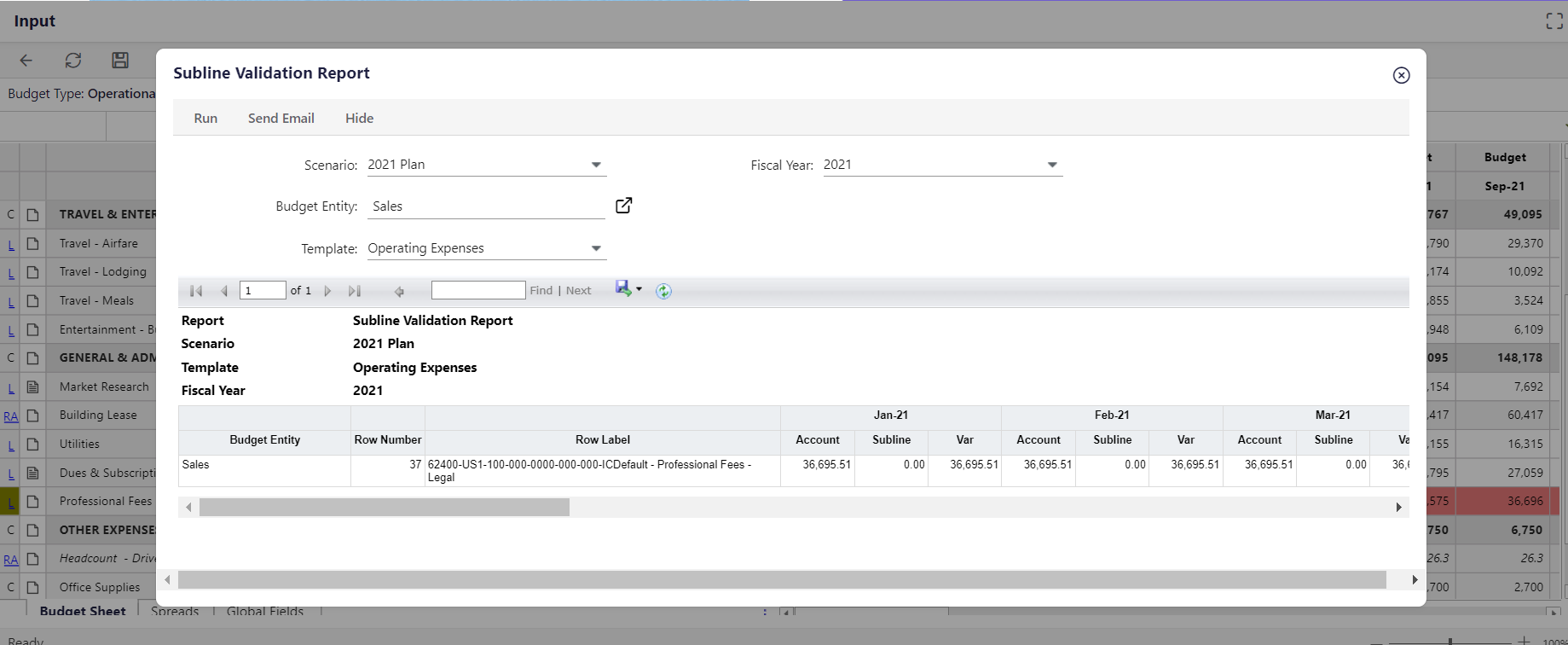This screenshot has width=1568, height=645.
Task: Click the Travel - Airfare row document icon
Action: [x=32, y=243]
